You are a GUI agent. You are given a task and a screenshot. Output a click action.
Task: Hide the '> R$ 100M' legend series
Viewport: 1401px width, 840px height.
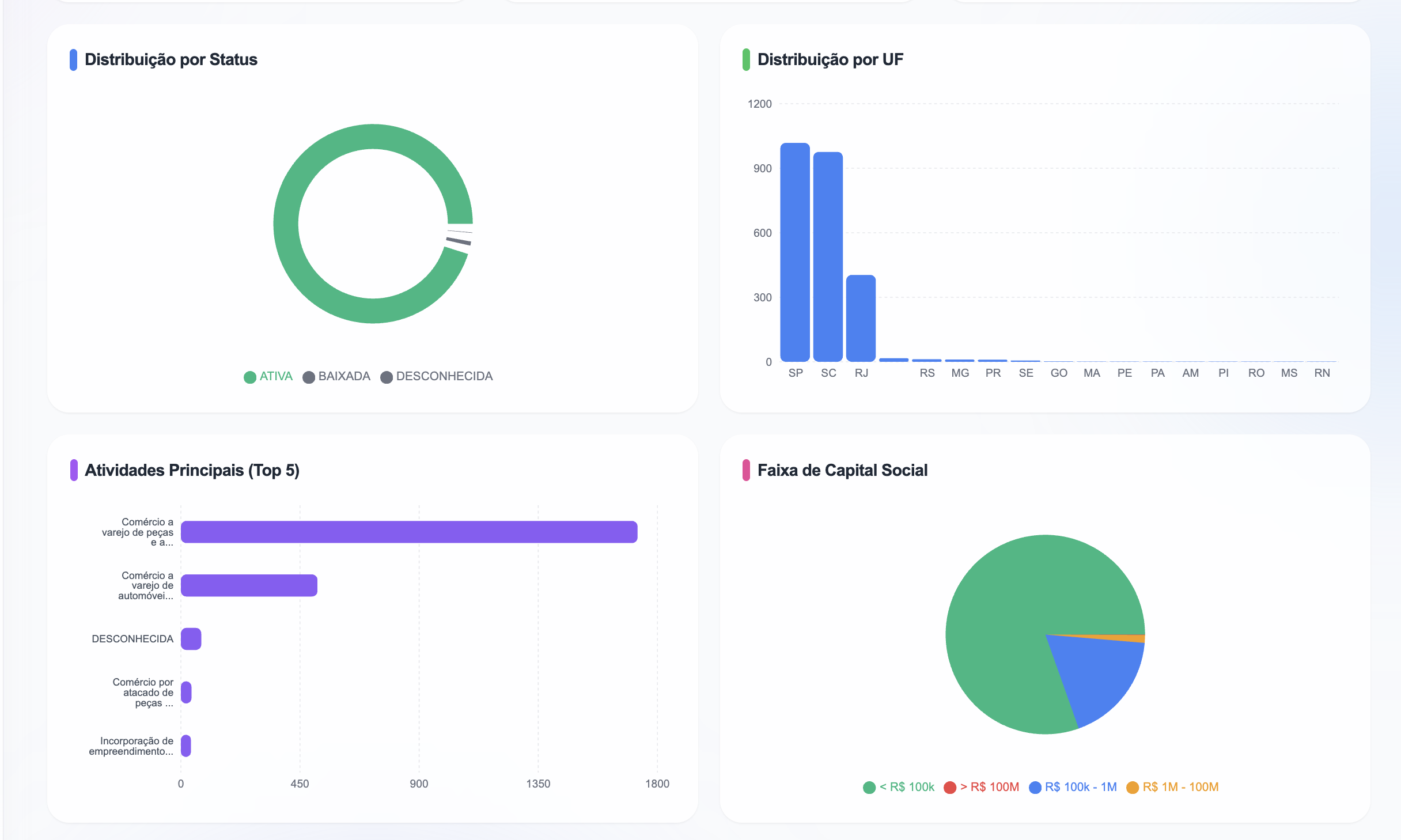982,787
